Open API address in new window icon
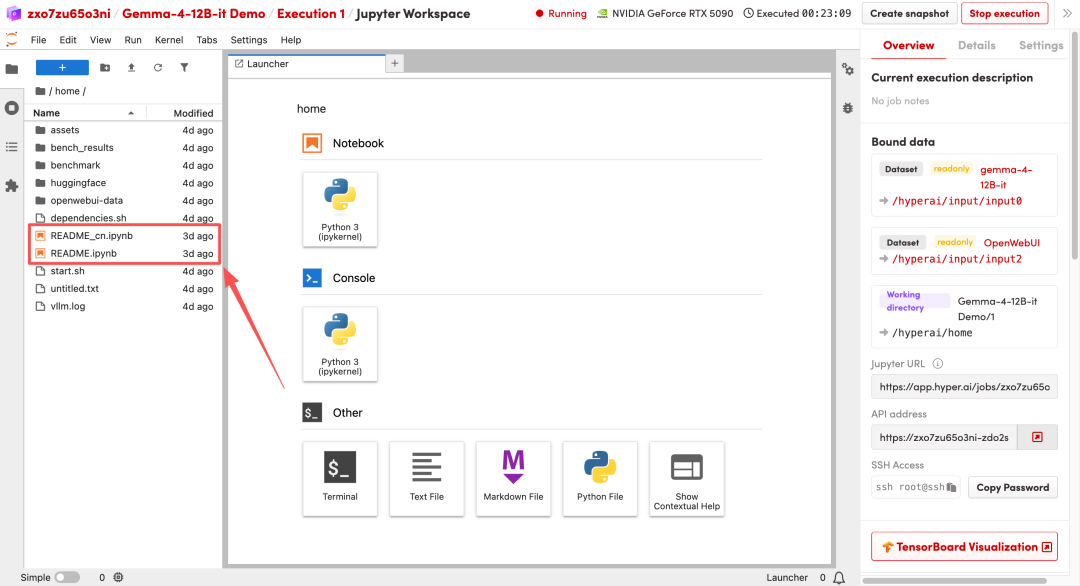This screenshot has width=1080, height=586. 1037,437
